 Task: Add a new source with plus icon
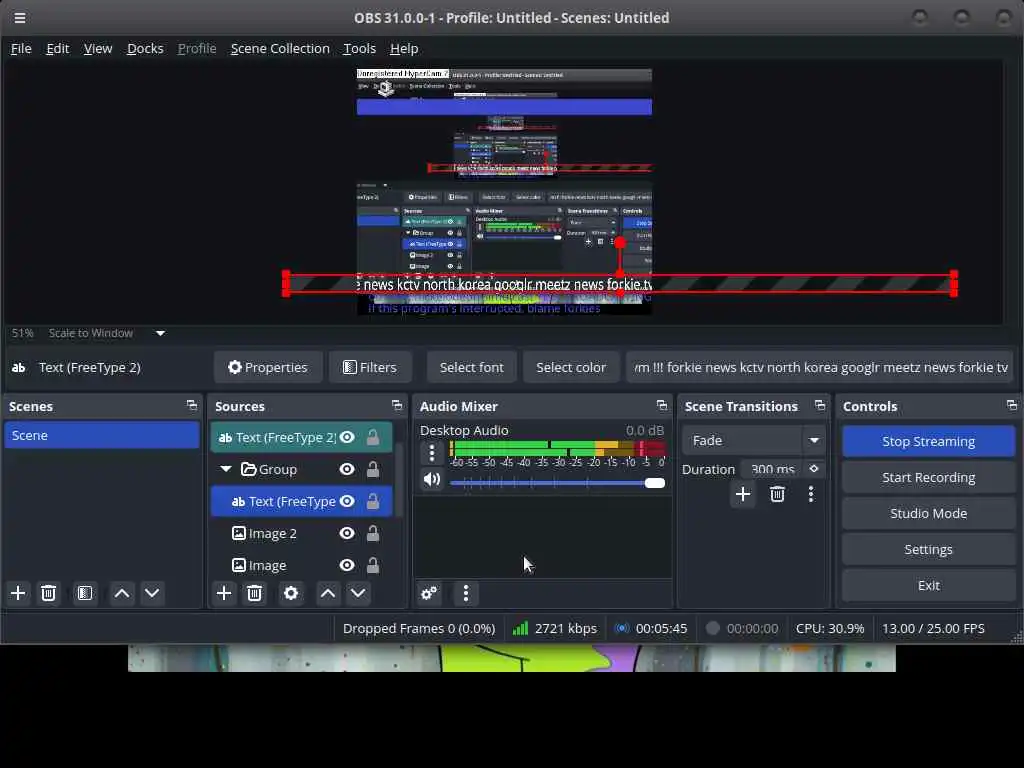coord(224,593)
